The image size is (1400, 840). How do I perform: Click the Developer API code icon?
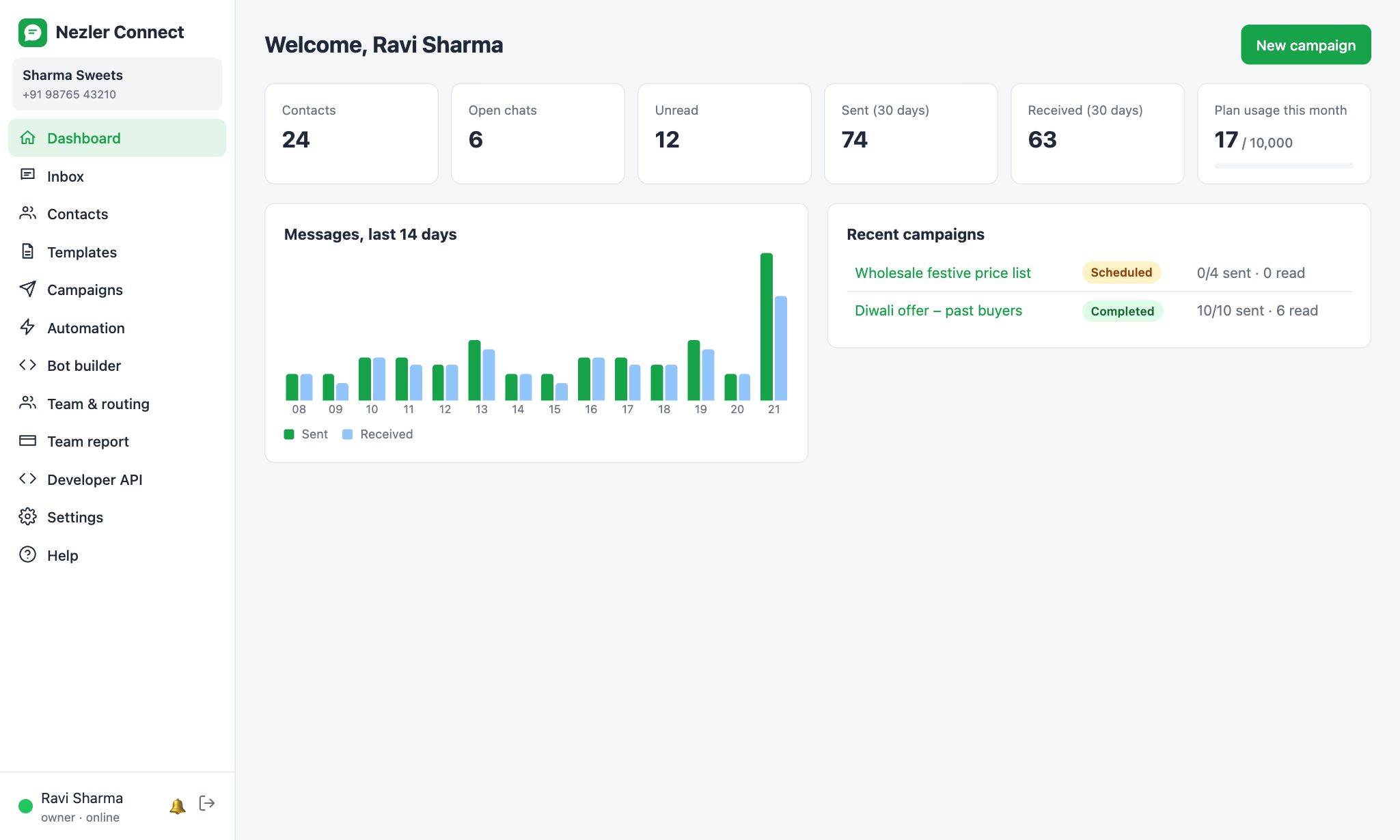tap(27, 479)
